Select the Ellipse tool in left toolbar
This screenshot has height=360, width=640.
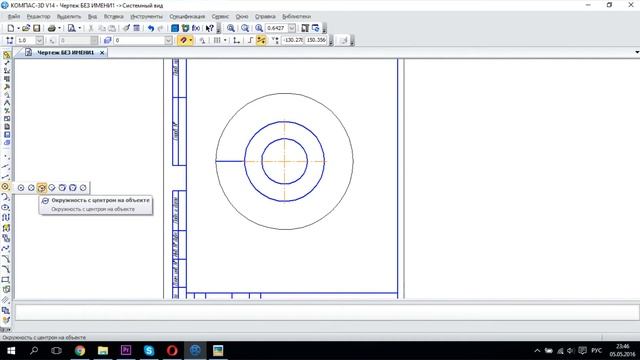[5, 207]
